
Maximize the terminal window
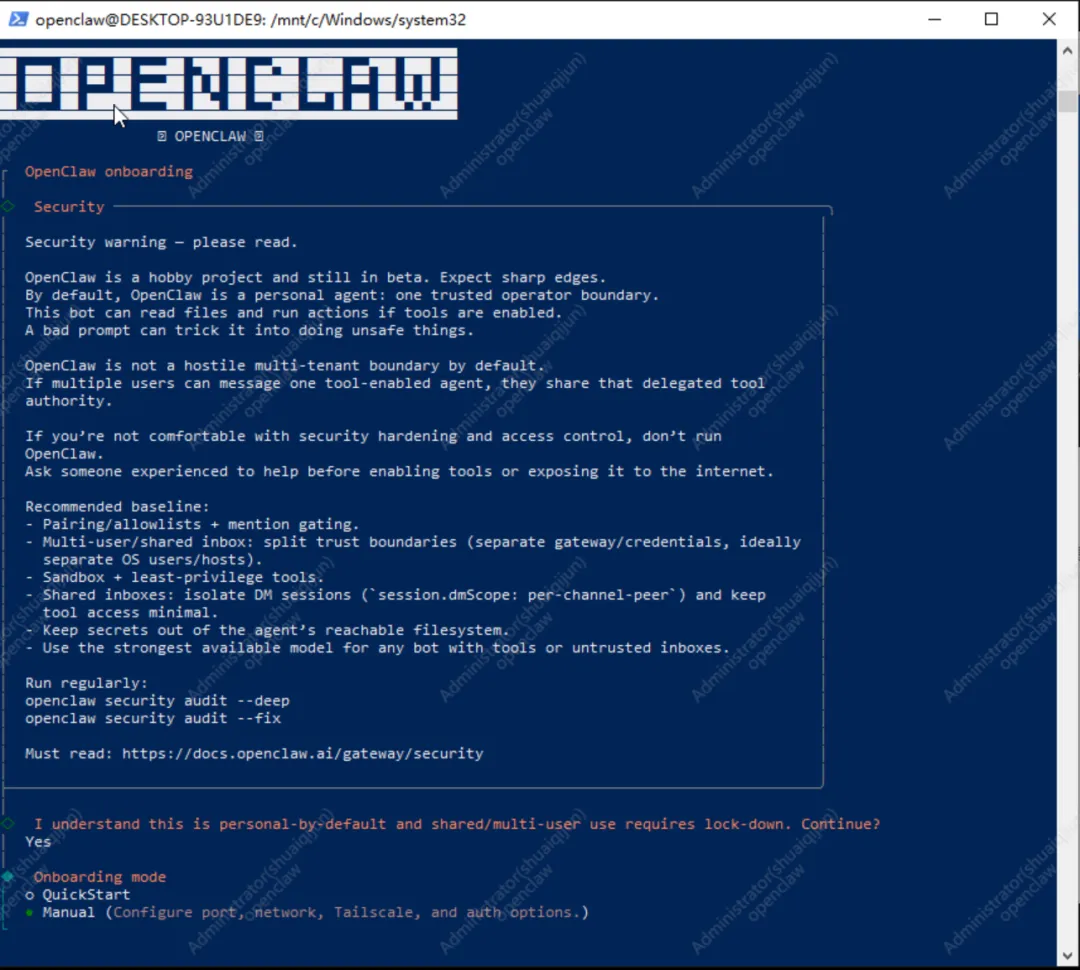pos(991,19)
